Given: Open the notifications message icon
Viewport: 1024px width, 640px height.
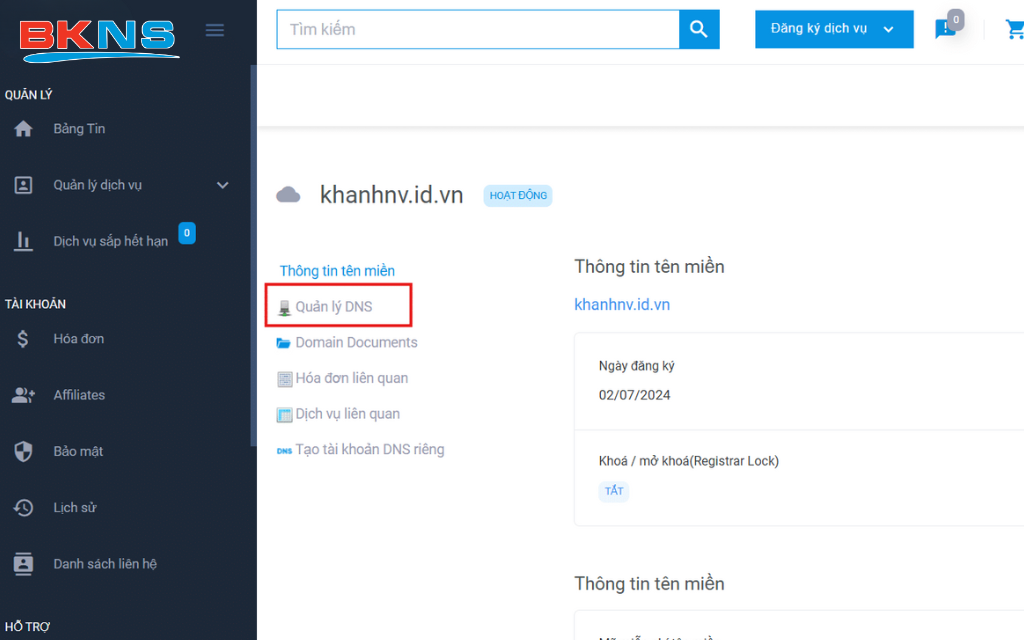Looking at the screenshot, I should click(945, 29).
